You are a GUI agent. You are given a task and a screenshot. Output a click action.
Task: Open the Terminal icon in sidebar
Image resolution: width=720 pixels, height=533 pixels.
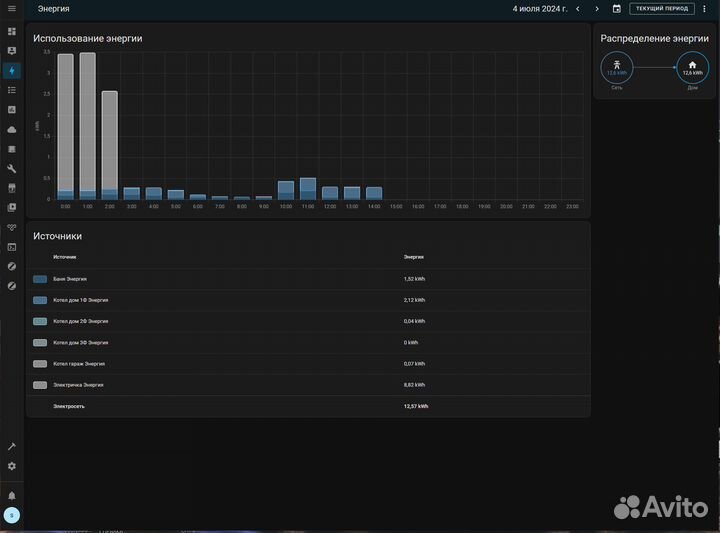(x=12, y=246)
